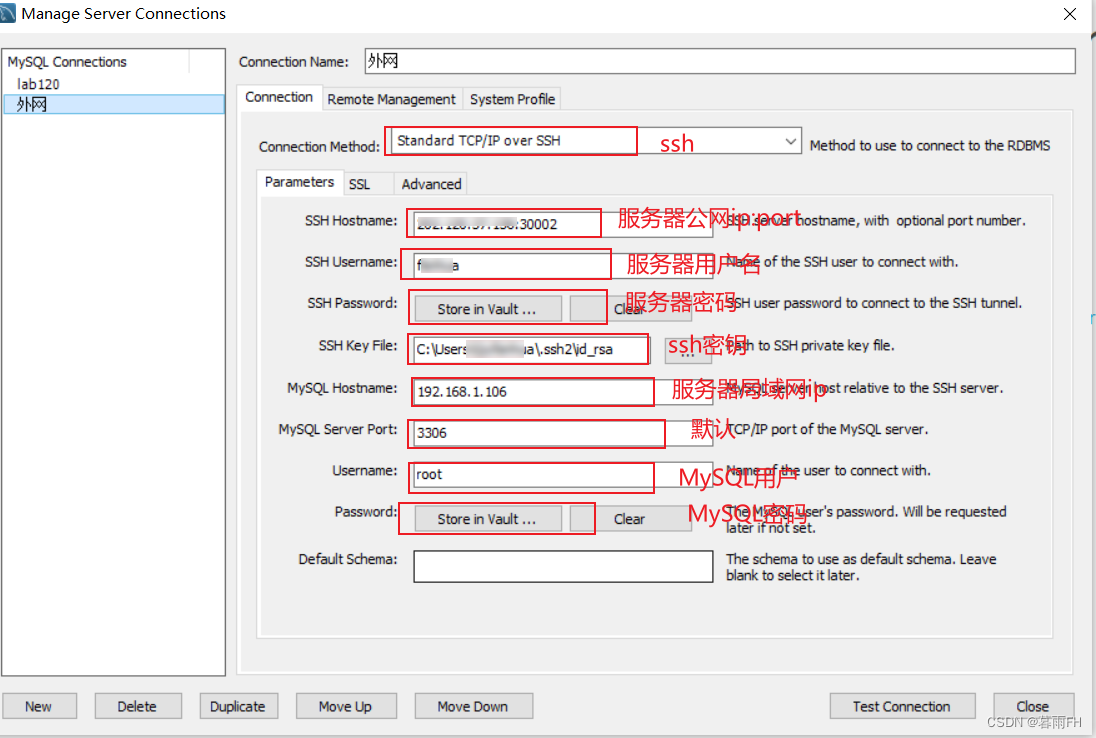The height and width of the screenshot is (738, 1096).
Task: Switch to the Remote Management tab
Action: [391, 99]
